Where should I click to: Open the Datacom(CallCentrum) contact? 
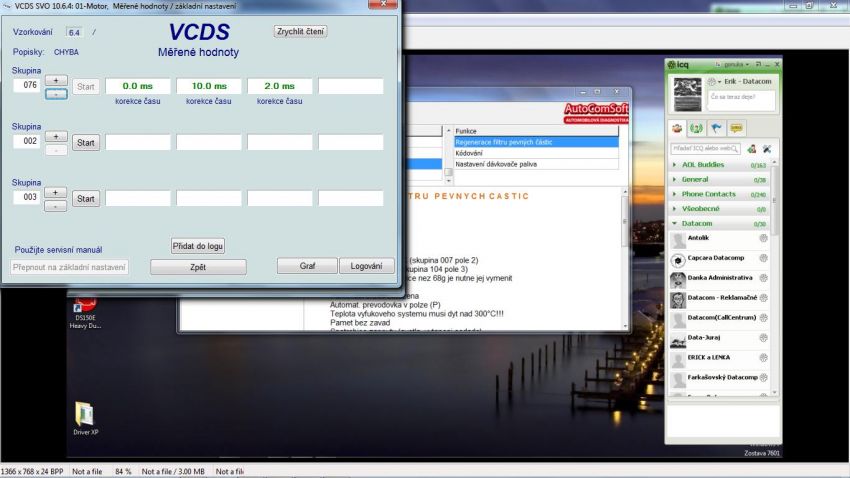point(720,320)
